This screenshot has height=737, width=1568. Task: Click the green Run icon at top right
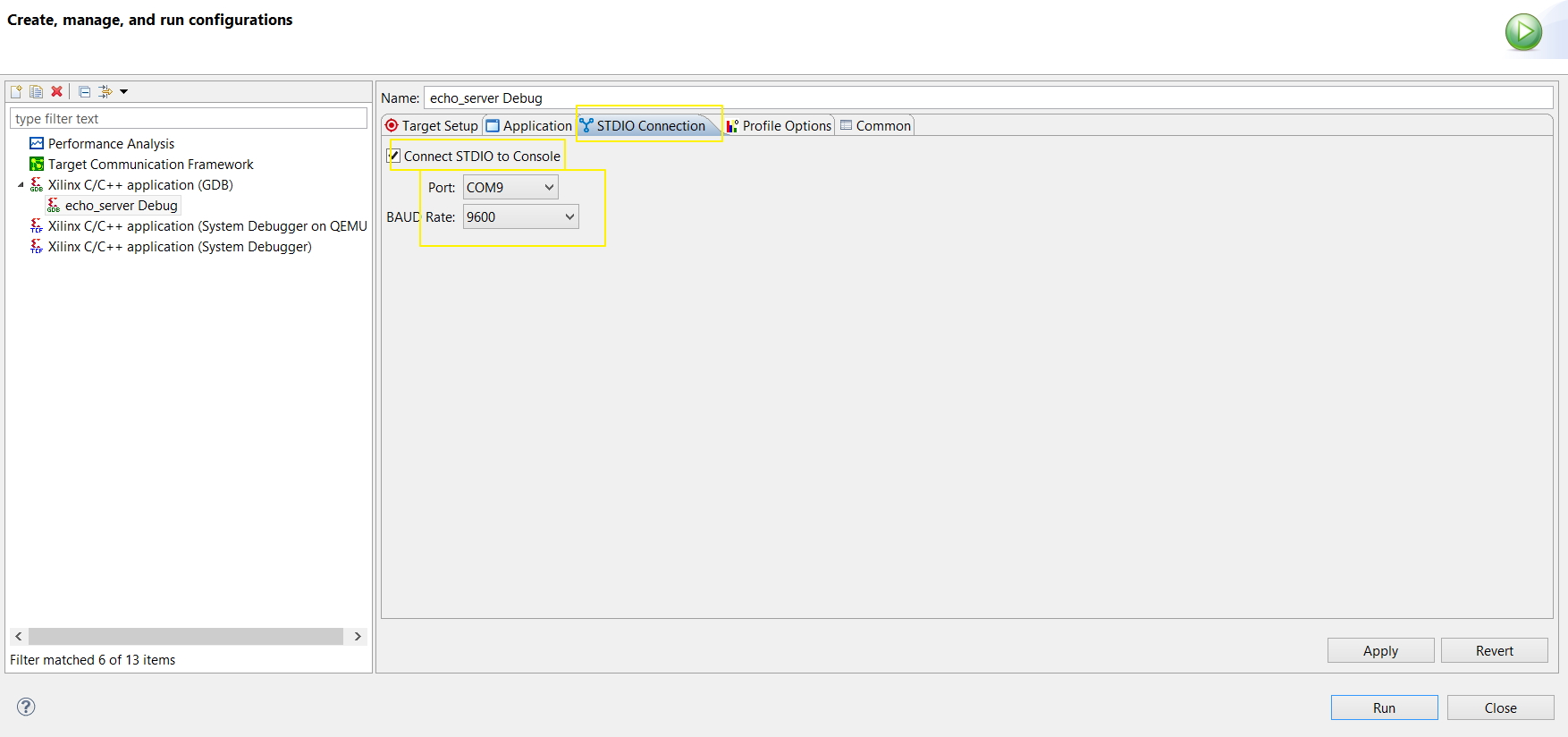coord(1523,32)
